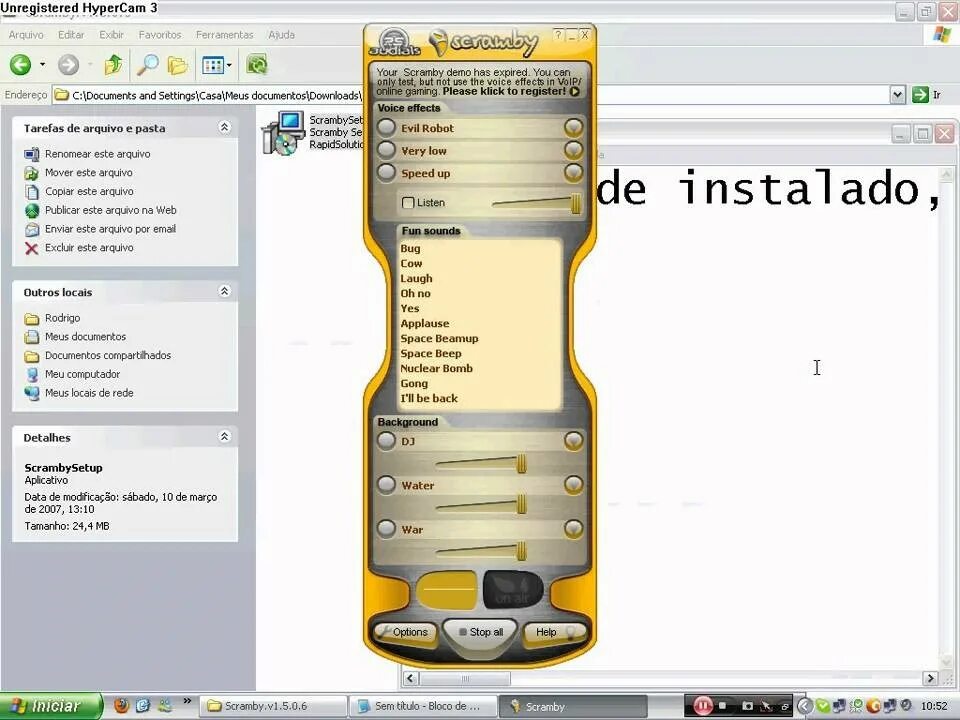Screen dimensions: 960x720
Task: Click the Scramby Options button
Action: 404,632
